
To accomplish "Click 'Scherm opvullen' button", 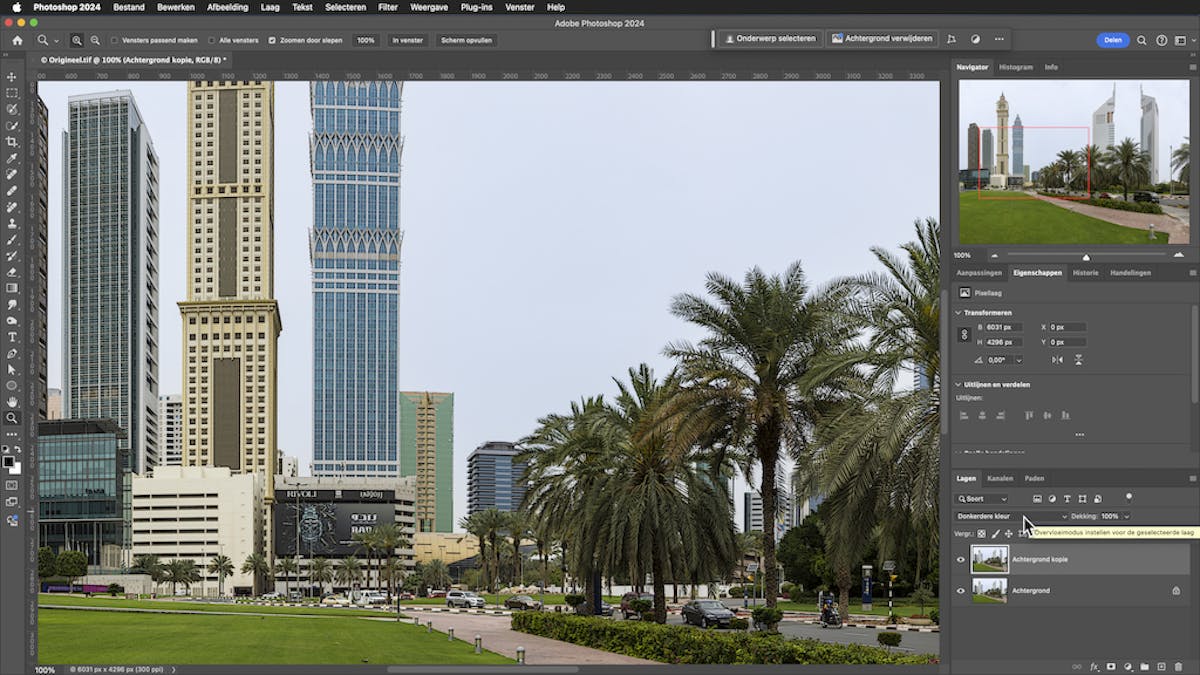I will click(467, 40).
